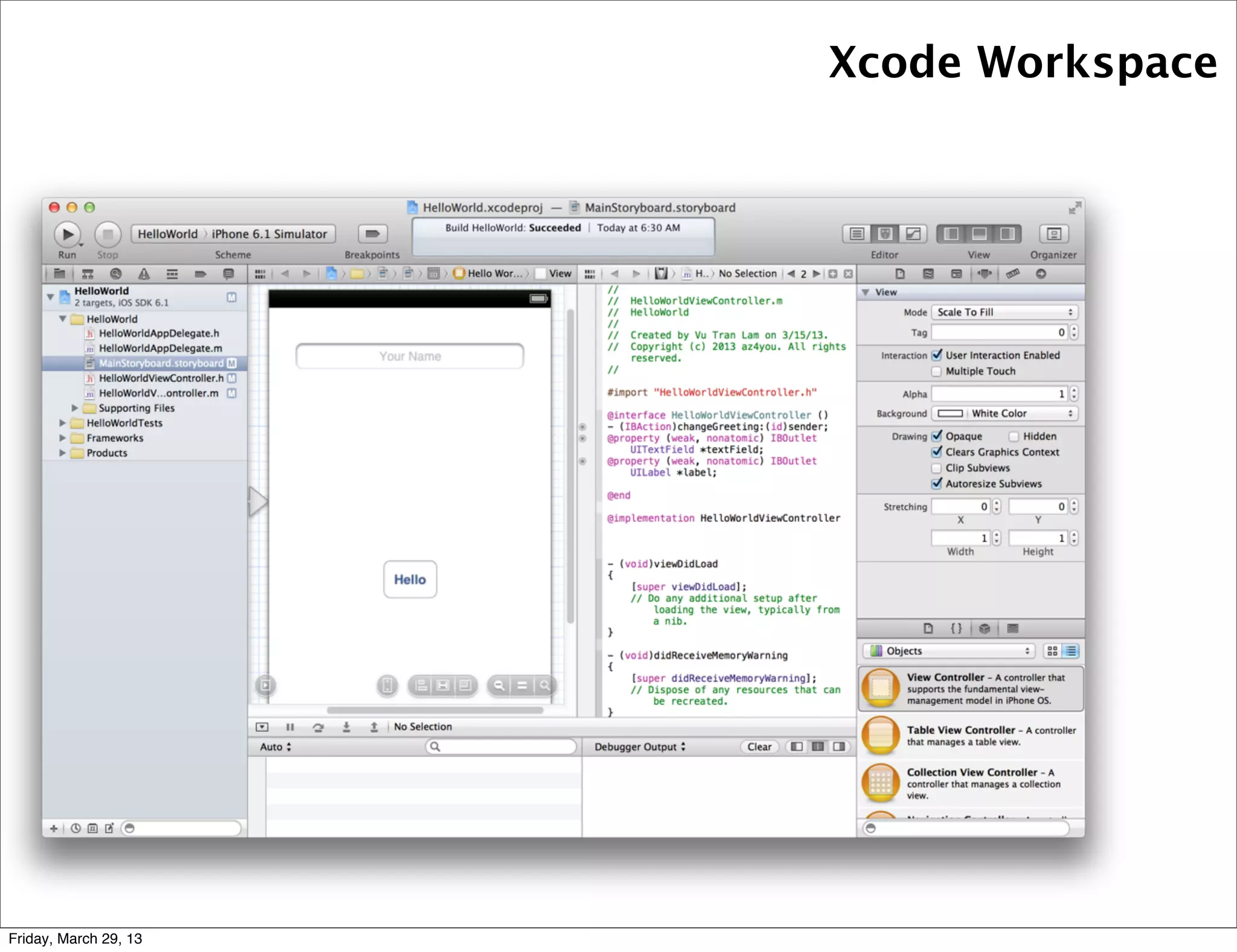
Task: Hide the Navigator pane view button
Action: [x=951, y=234]
